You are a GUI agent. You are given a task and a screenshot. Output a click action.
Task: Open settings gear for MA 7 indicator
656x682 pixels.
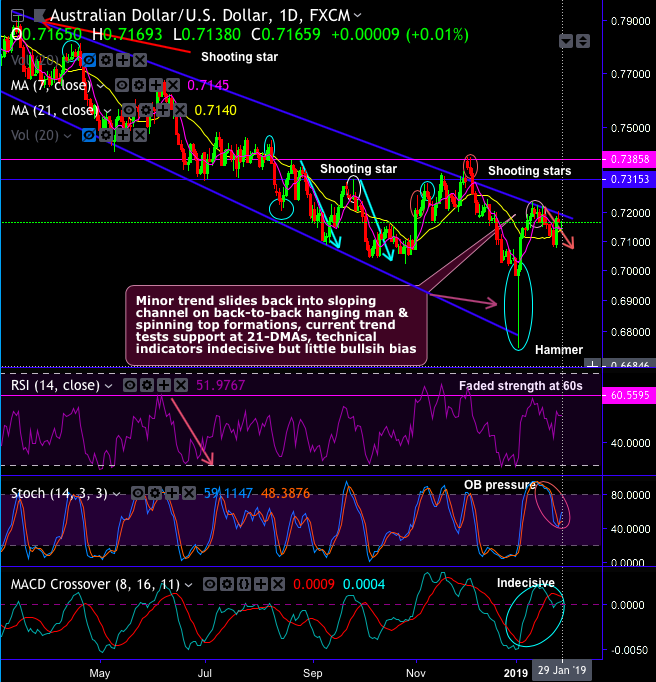coord(139,85)
